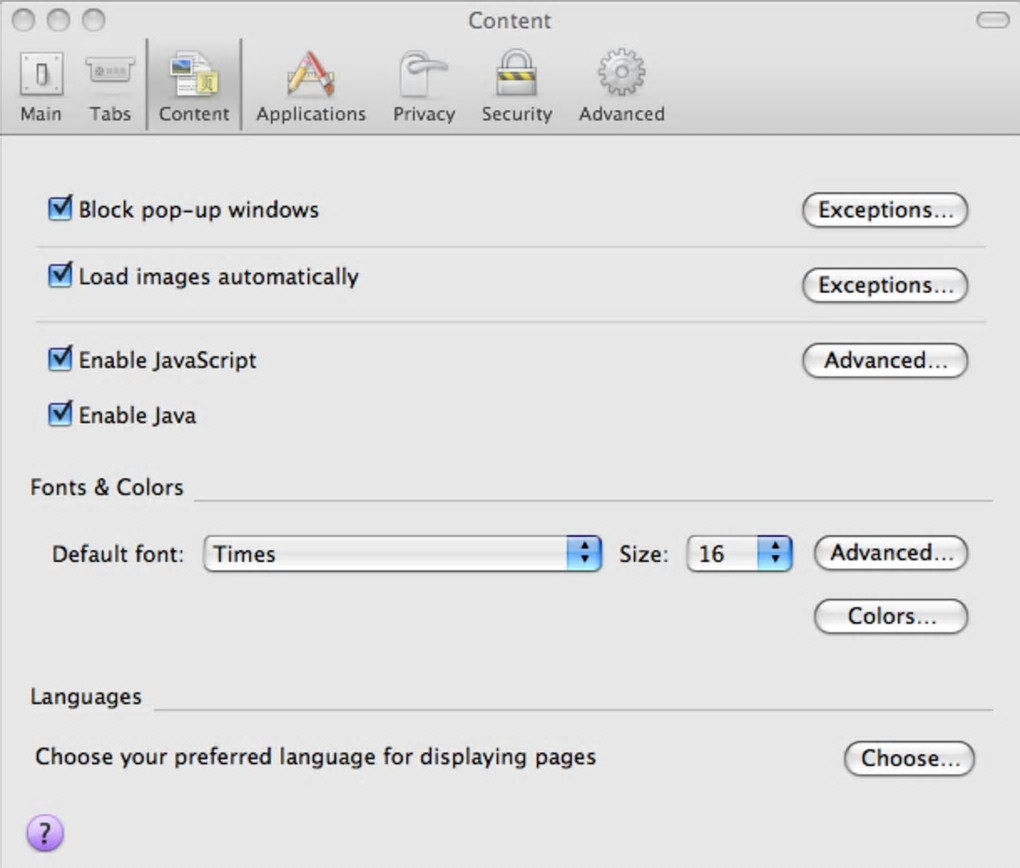The height and width of the screenshot is (868, 1020).
Task: Expand the font Size dropdown
Action: (x=739, y=553)
